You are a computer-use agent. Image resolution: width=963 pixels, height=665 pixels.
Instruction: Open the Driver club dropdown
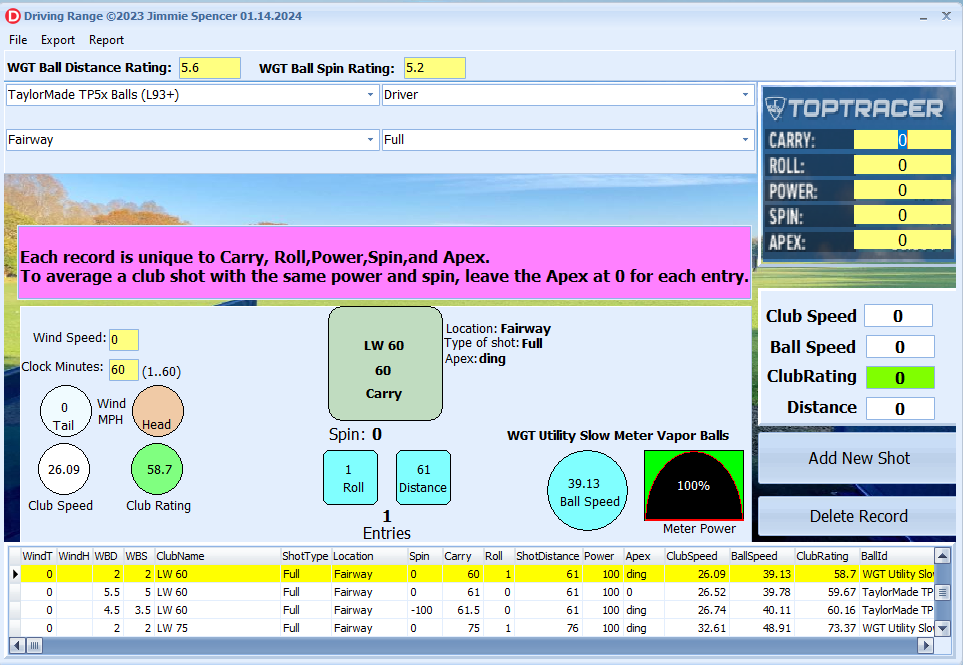click(x=745, y=95)
